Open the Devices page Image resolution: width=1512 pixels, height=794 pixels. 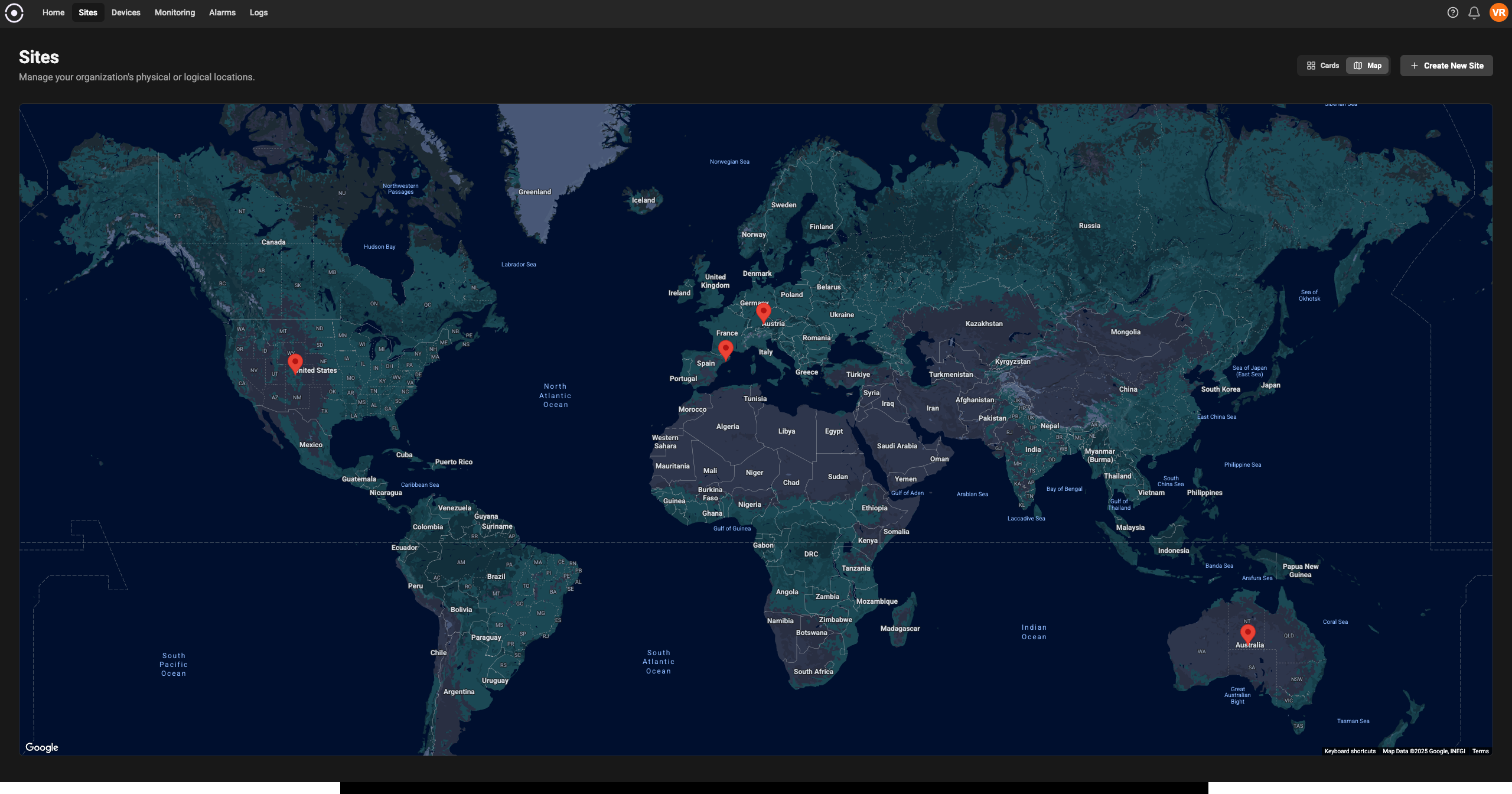(x=126, y=12)
